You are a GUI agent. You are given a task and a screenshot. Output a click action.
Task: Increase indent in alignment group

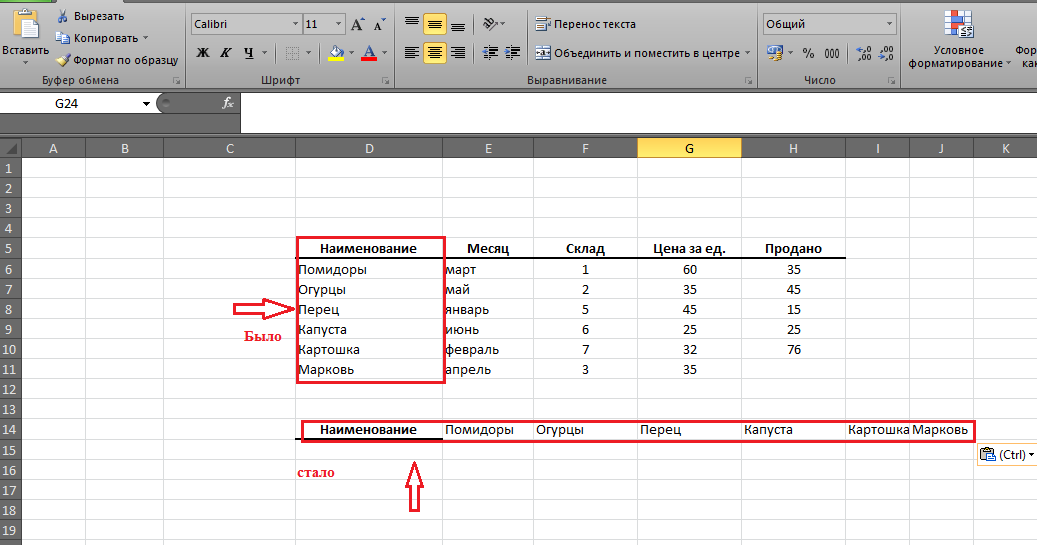coord(513,52)
